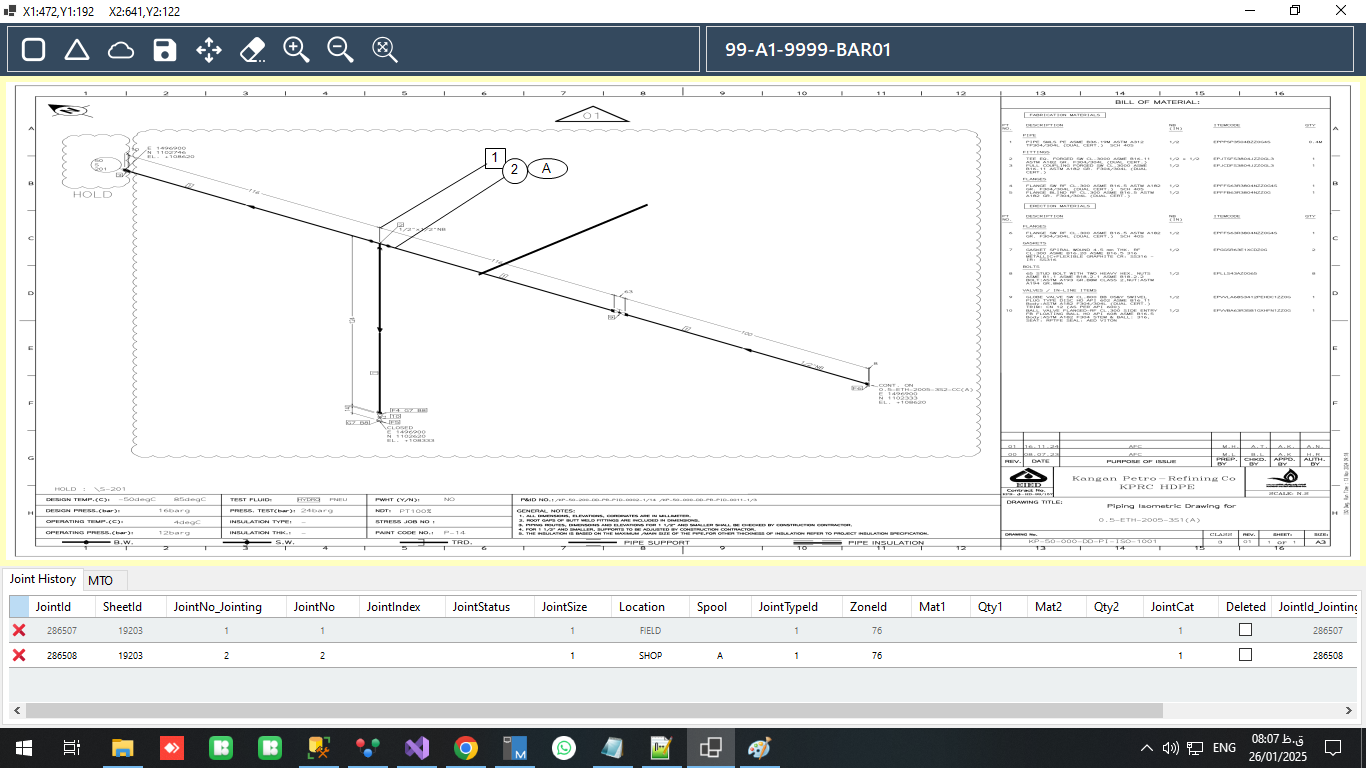This screenshot has width=1366, height=768.
Task: Select the eraser tool
Action: tap(253, 49)
